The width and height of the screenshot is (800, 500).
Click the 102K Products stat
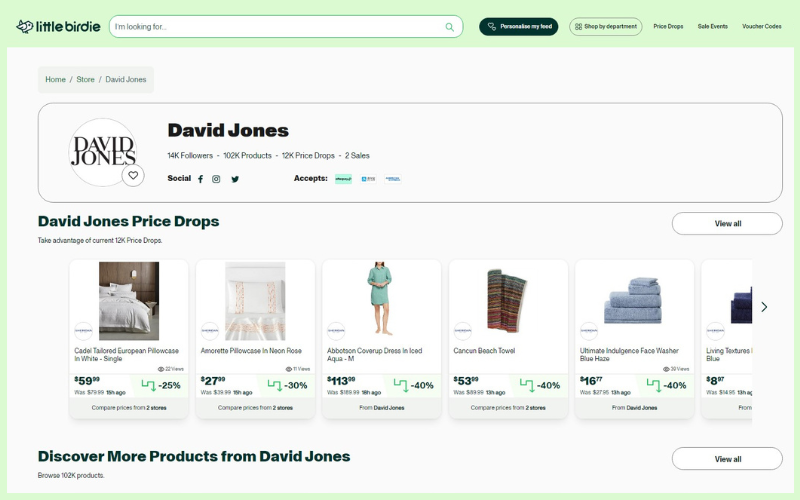[247, 156]
